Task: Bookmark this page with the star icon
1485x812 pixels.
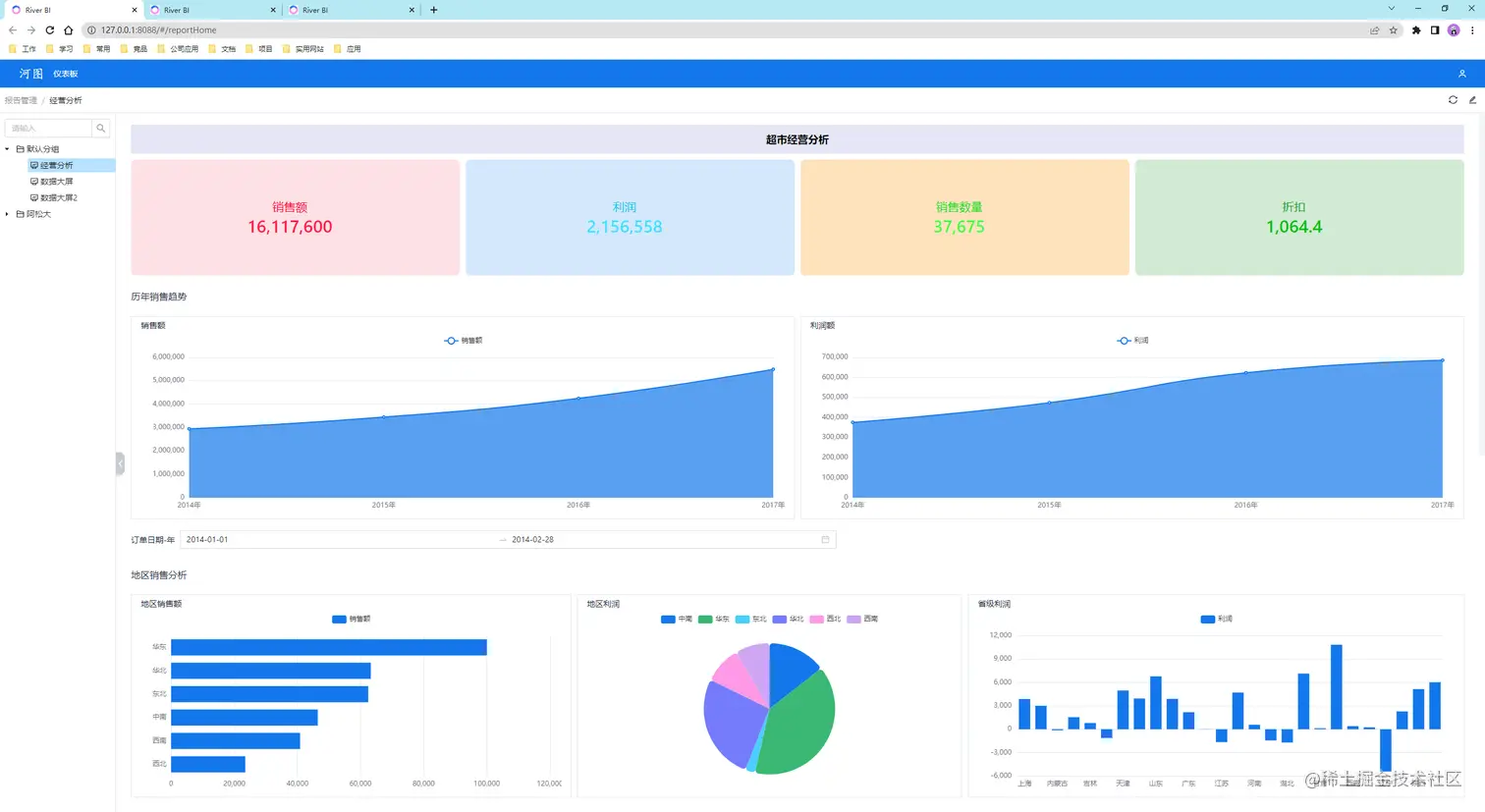Action: pos(1393,30)
